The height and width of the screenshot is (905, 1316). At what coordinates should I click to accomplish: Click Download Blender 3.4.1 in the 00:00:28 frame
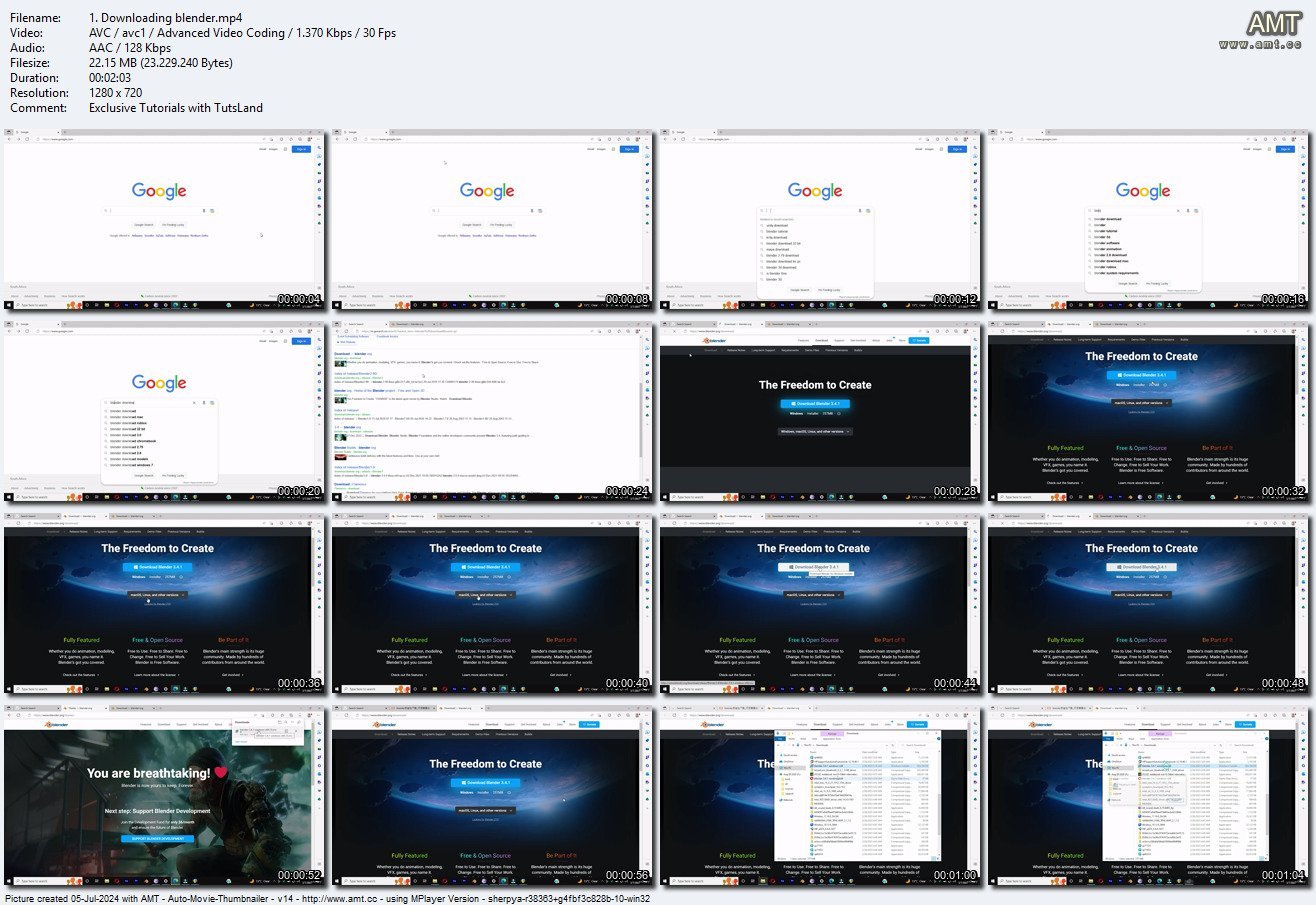pyautogui.click(x=815, y=403)
